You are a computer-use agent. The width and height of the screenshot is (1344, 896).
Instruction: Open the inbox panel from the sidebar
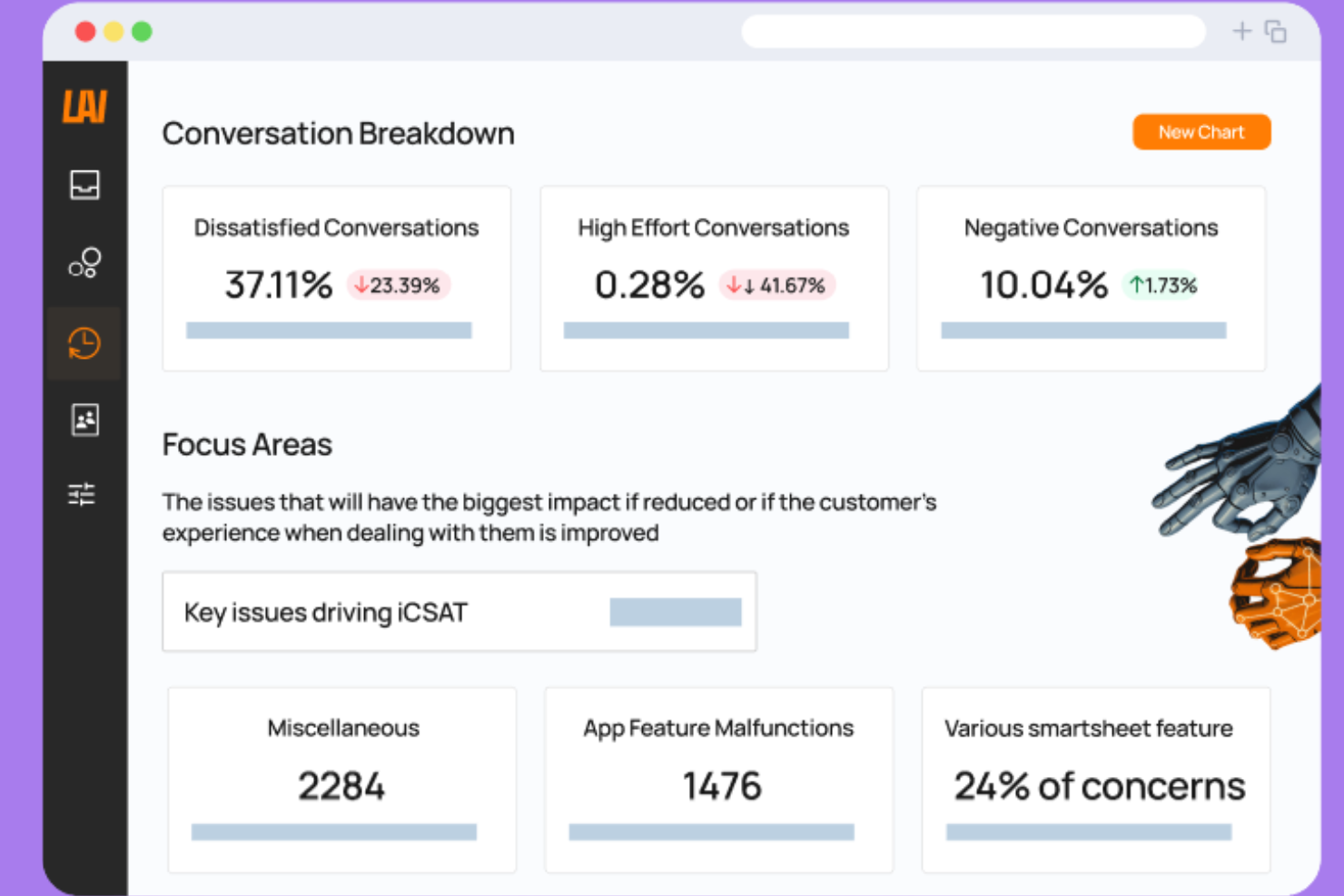click(x=84, y=185)
